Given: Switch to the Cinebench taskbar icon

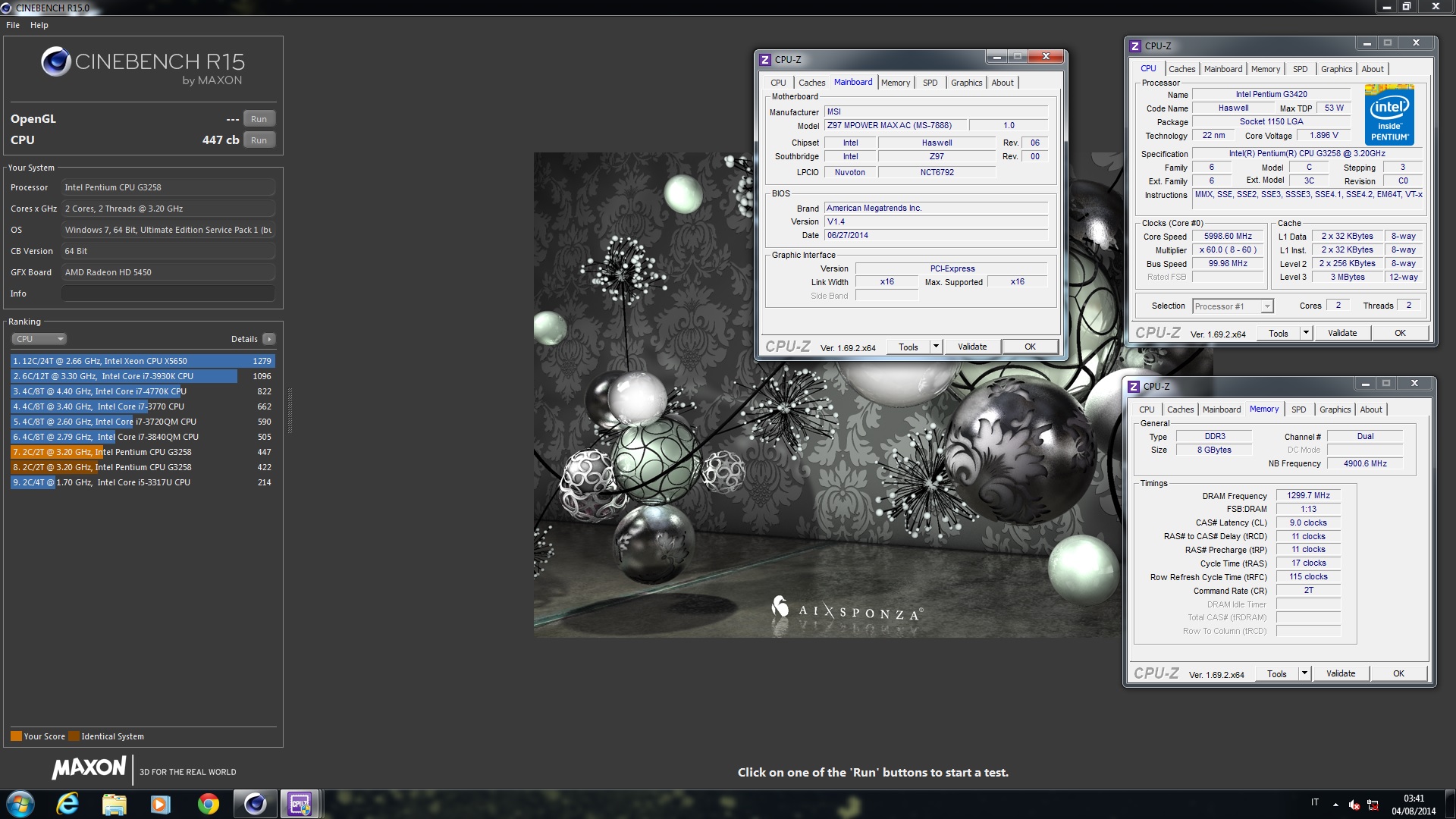Looking at the screenshot, I should pyautogui.click(x=255, y=804).
